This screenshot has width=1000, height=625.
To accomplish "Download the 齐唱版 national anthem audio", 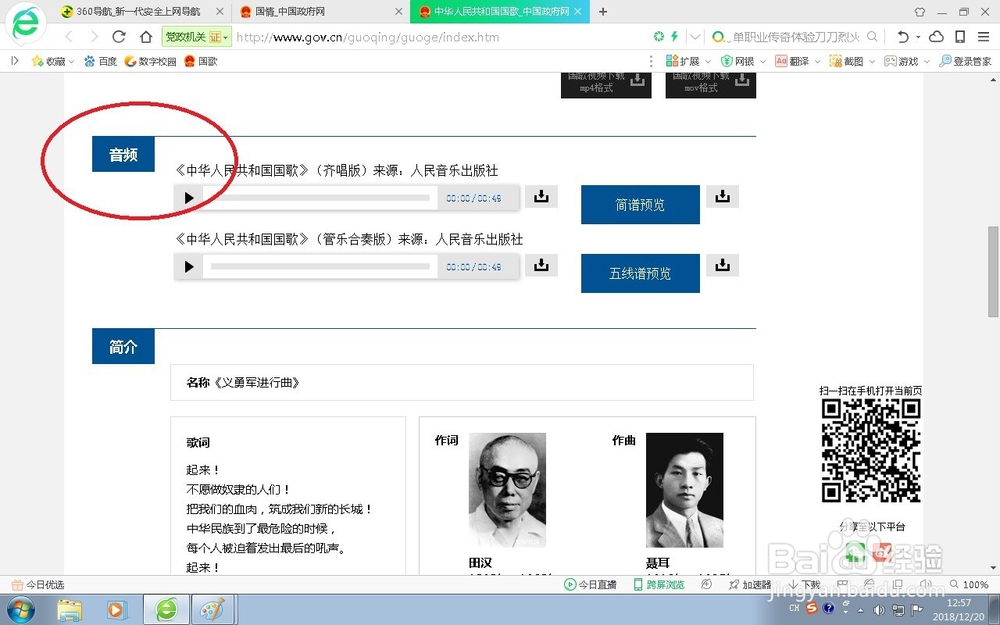I will point(541,196).
